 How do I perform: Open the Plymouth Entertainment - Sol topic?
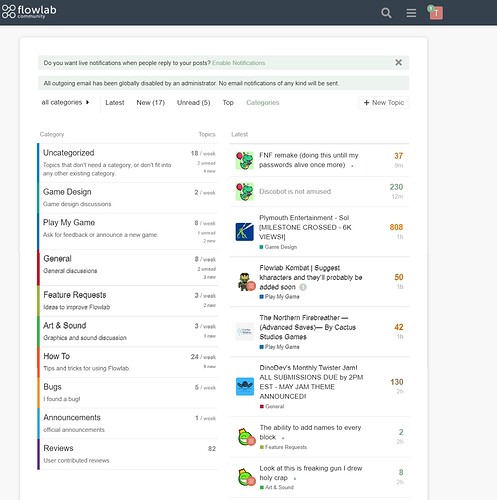coord(305,227)
